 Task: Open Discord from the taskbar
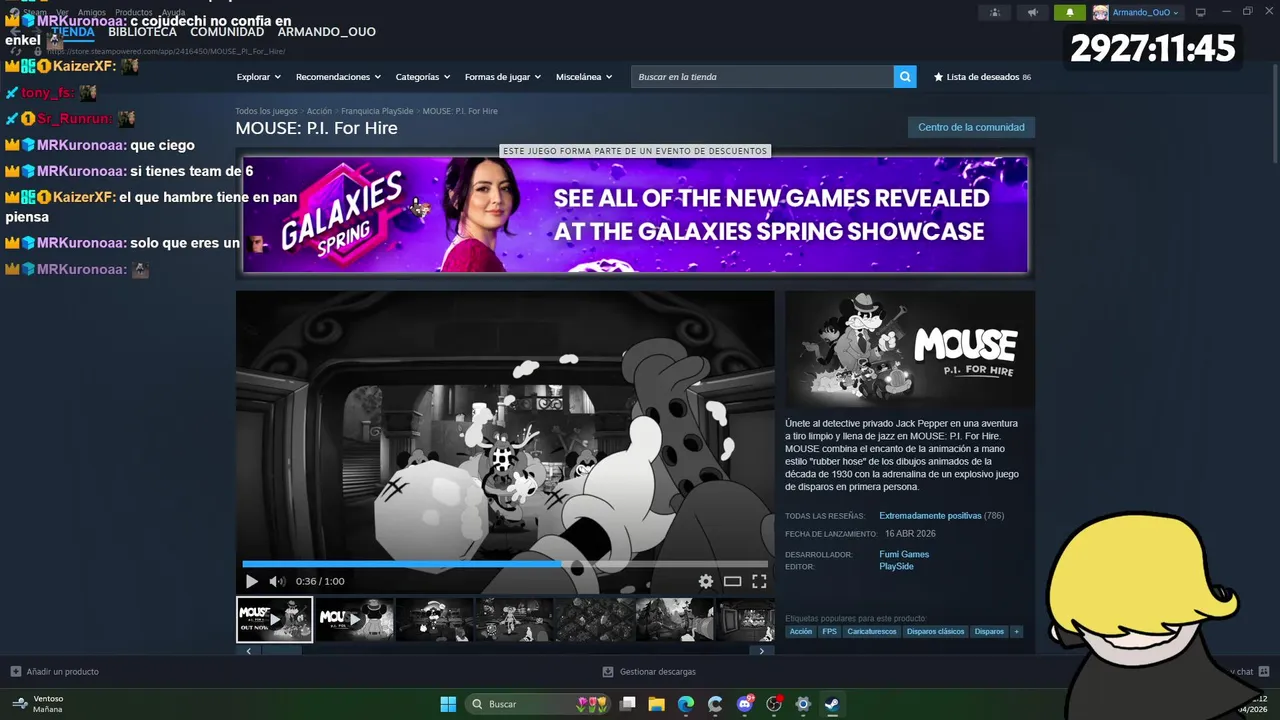[x=745, y=704]
